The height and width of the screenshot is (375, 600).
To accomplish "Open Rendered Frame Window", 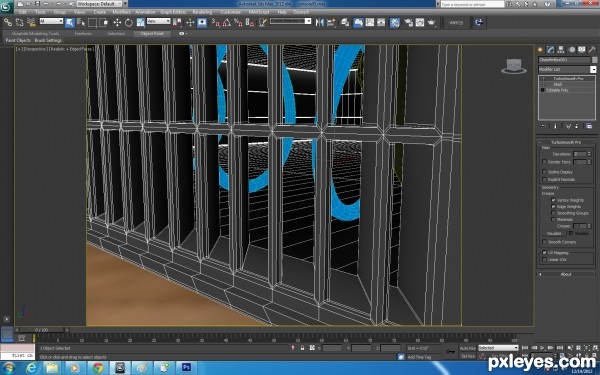I will (420, 23).
